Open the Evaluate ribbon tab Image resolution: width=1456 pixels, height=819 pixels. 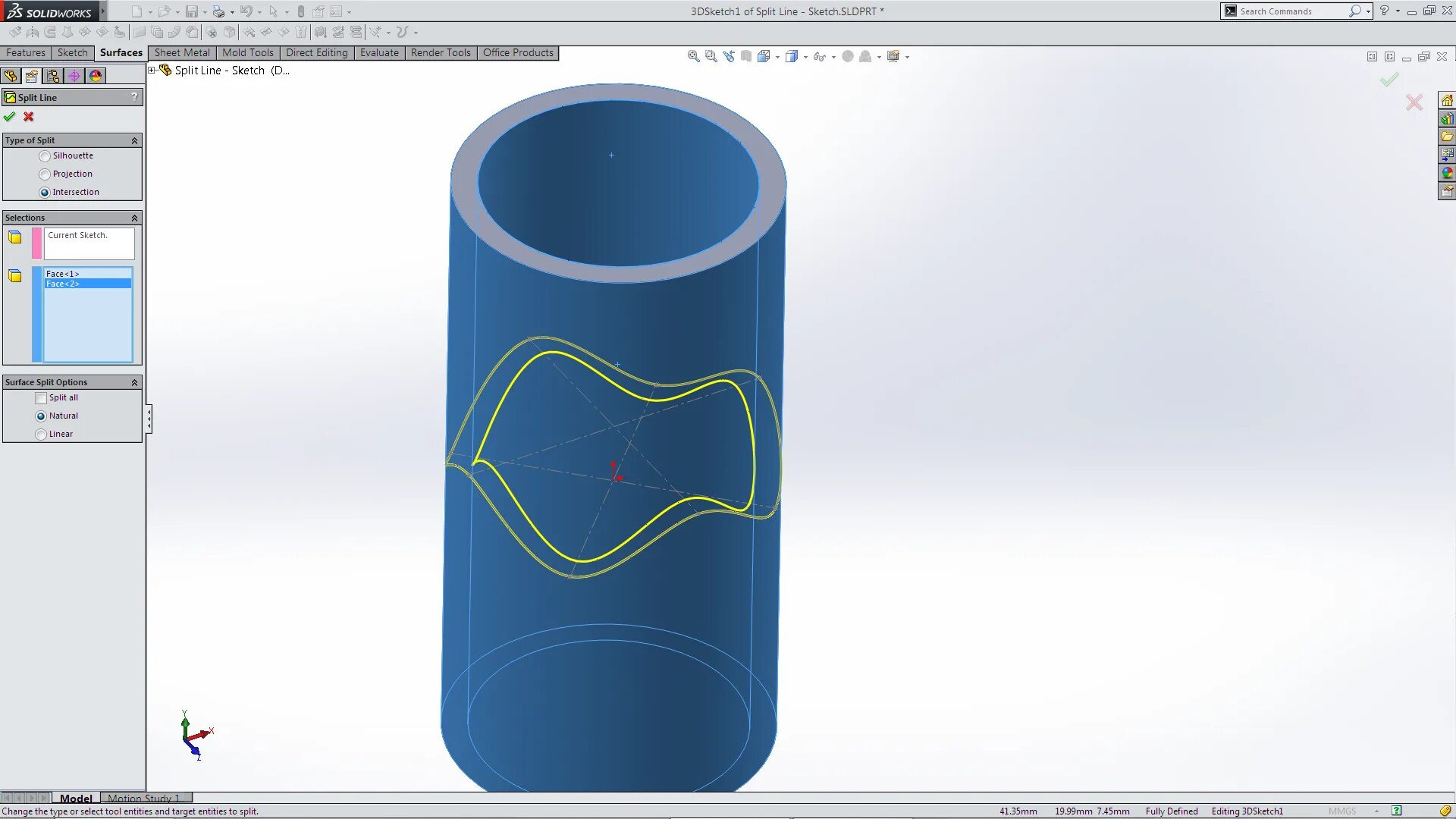(379, 52)
